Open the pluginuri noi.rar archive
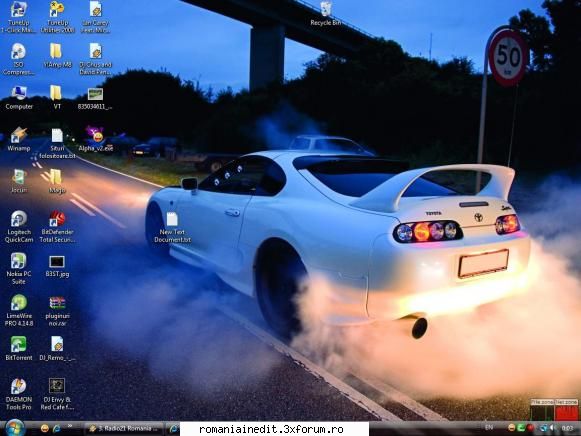The width and height of the screenshot is (581, 436). click(57, 311)
